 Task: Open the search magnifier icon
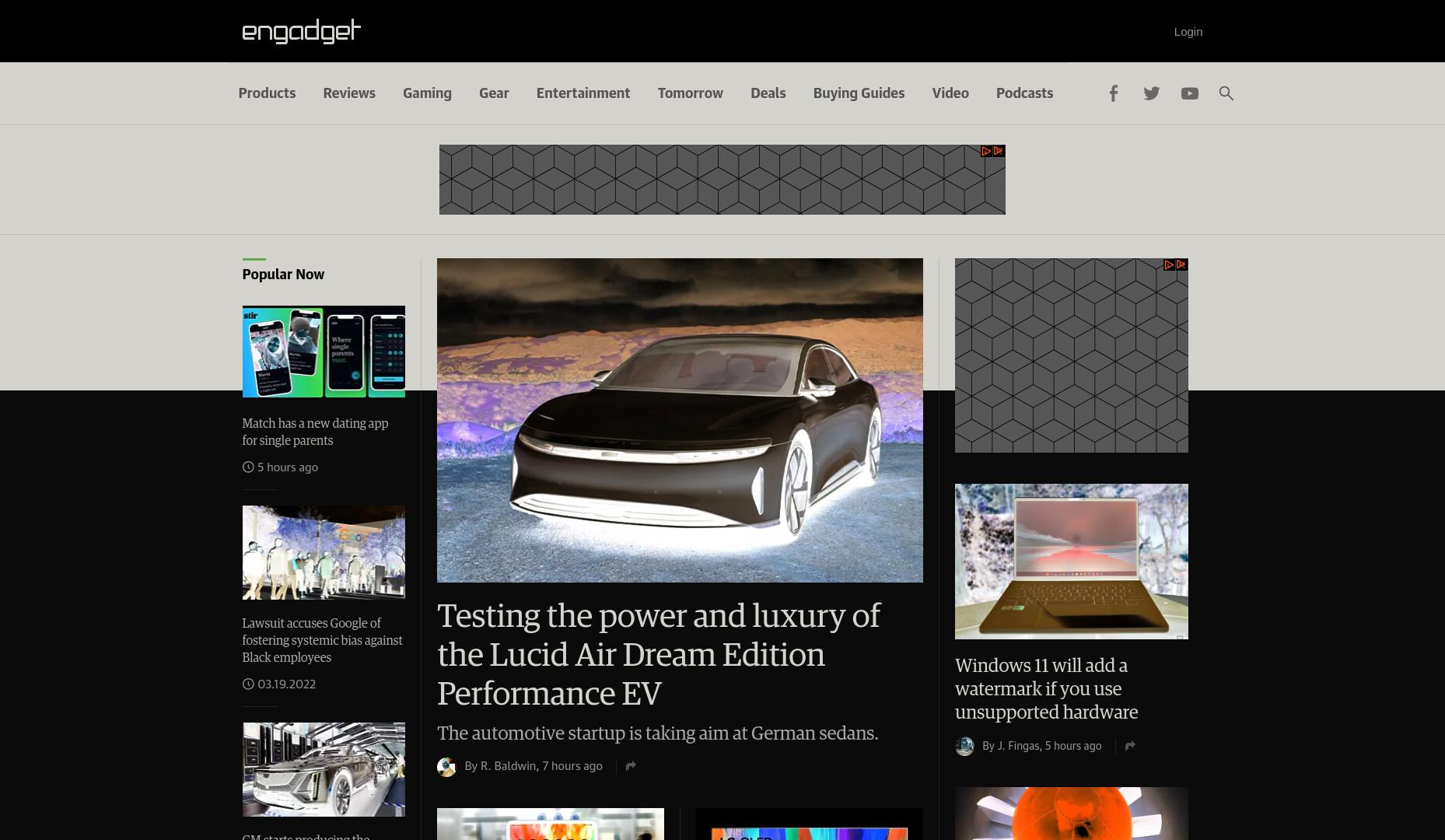(1226, 93)
